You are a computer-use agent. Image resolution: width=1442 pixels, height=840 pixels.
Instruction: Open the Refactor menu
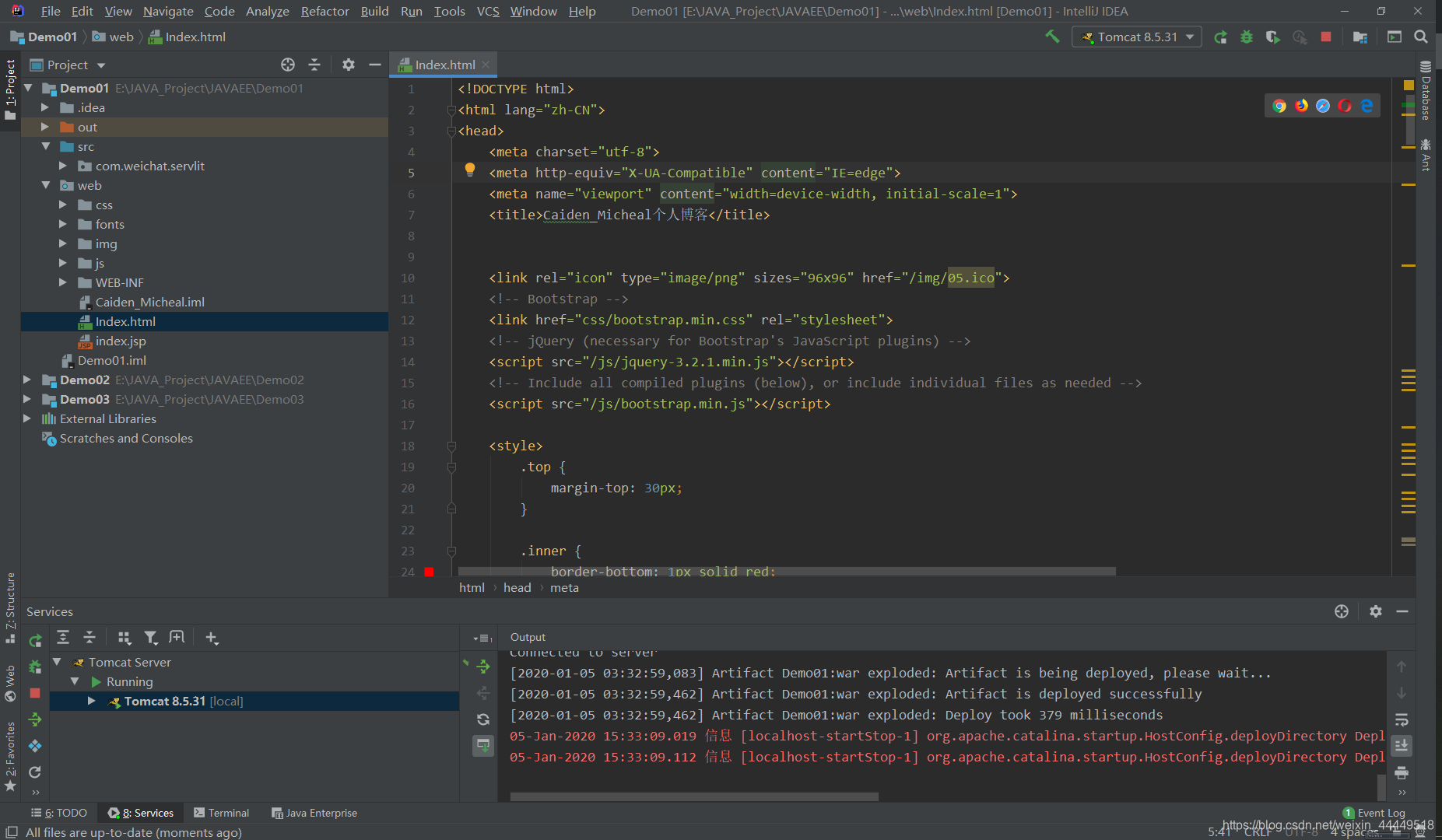click(325, 11)
